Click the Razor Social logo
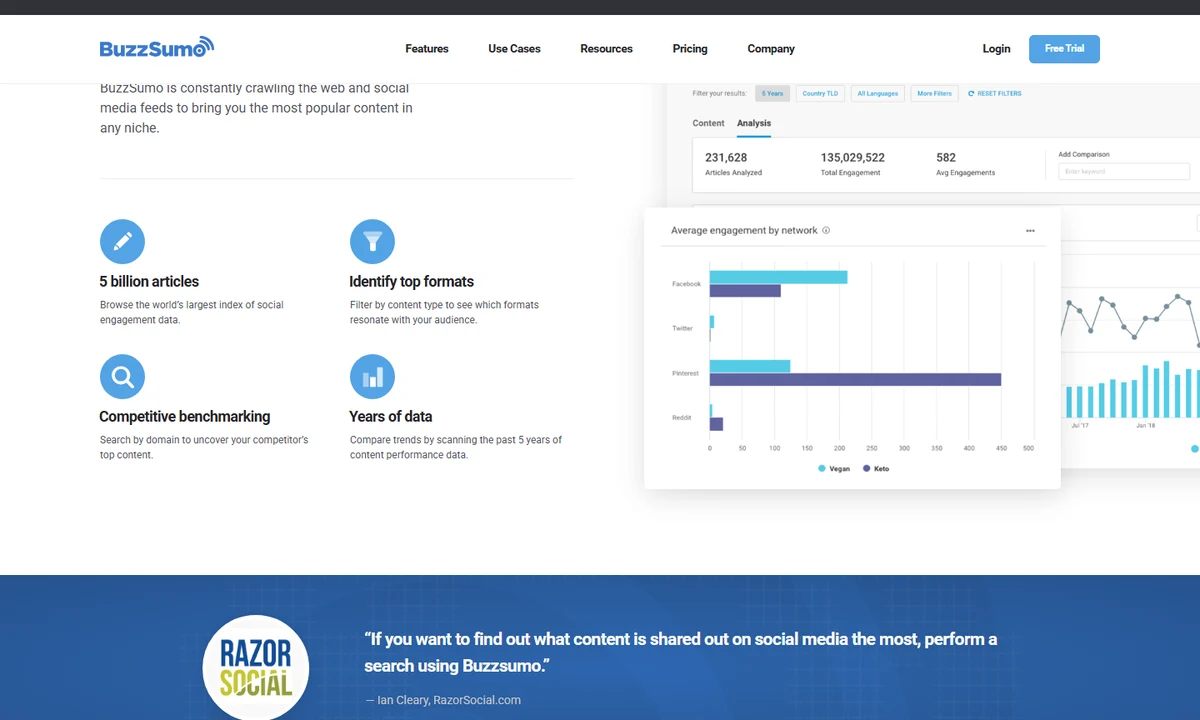Screen dimensions: 1200x720 (x=256, y=667)
